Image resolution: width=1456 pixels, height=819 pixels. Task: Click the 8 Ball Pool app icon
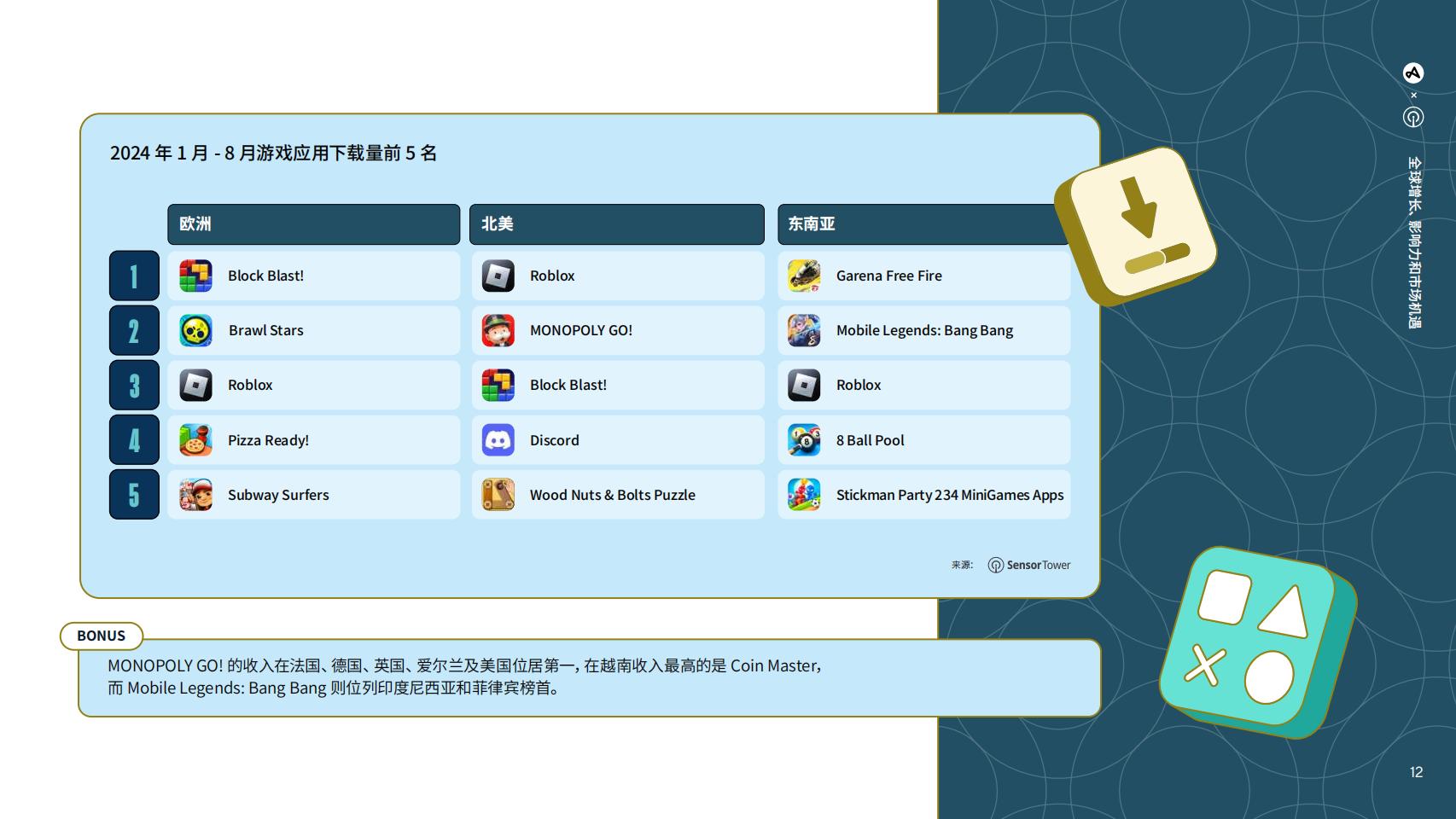tap(804, 440)
